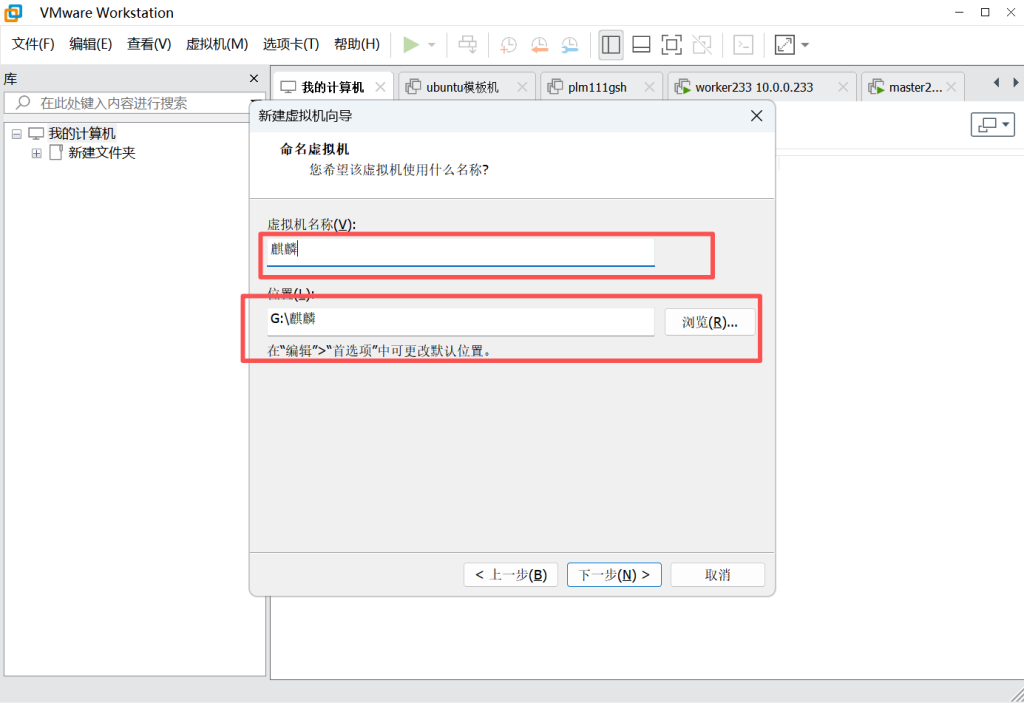Image resolution: width=1024 pixels, height=703 pixels.
Task: Open the snapshot manager wrench icon
Action: (569, 45)
